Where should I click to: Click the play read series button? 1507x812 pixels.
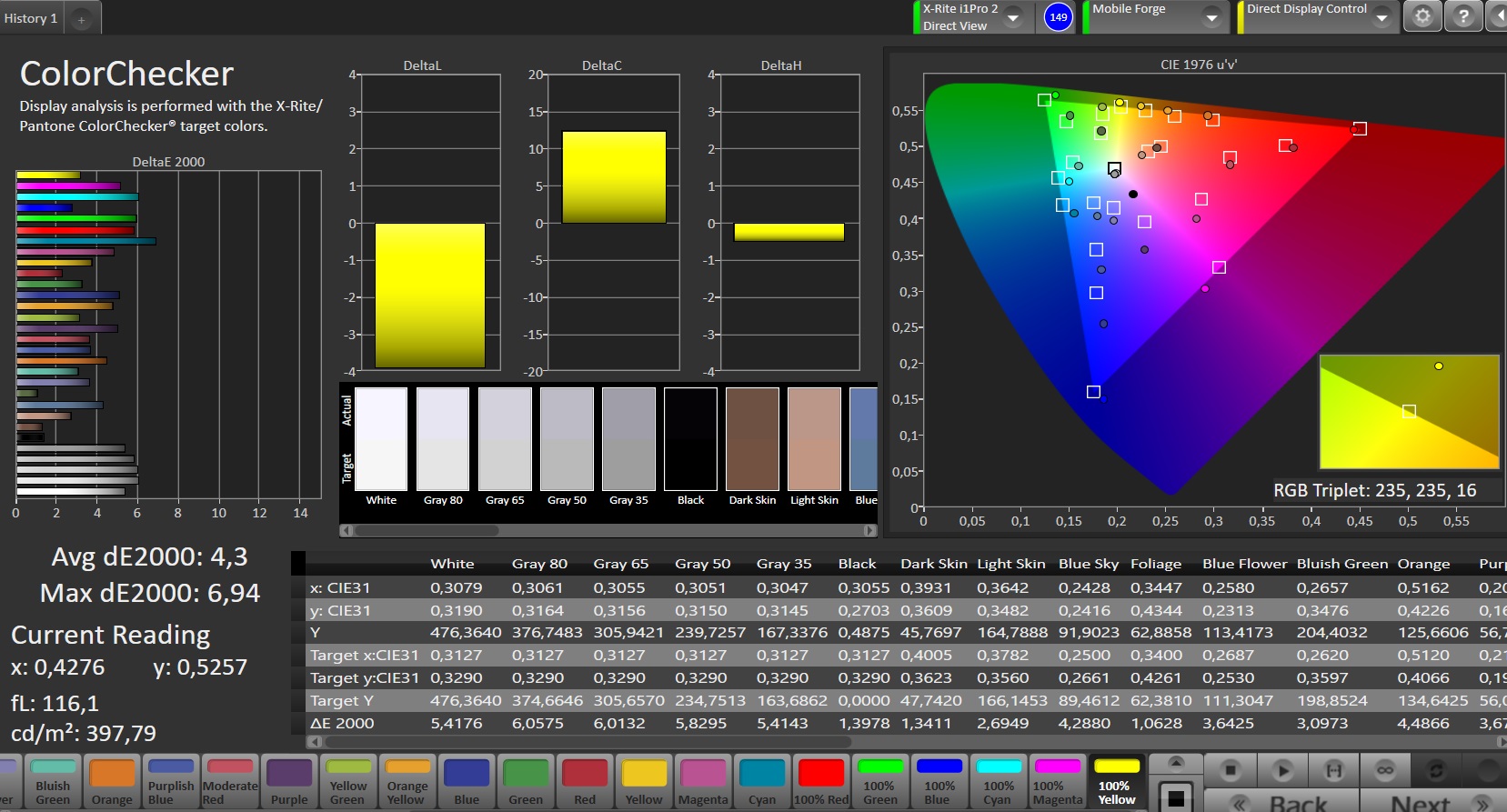tap(1282, 770)
